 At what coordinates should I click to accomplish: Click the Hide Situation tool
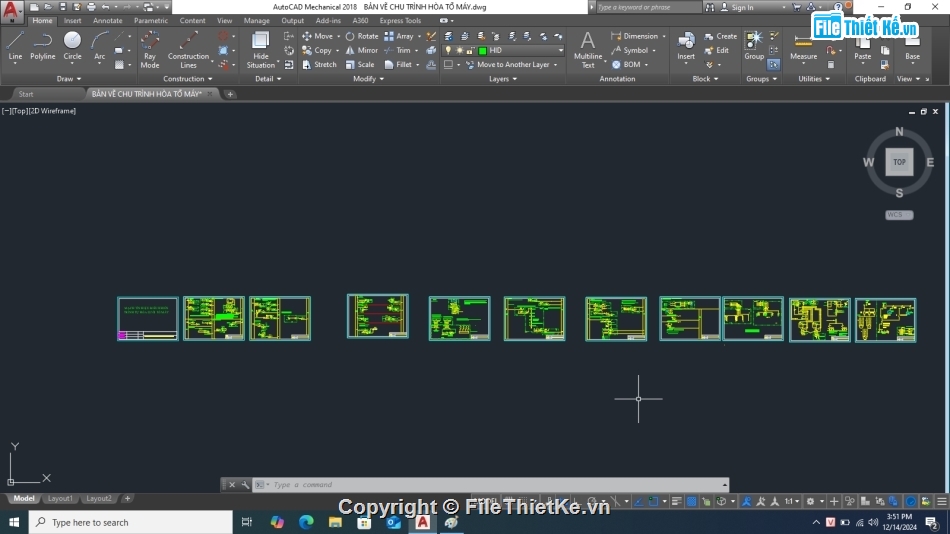tap(261, 50)
